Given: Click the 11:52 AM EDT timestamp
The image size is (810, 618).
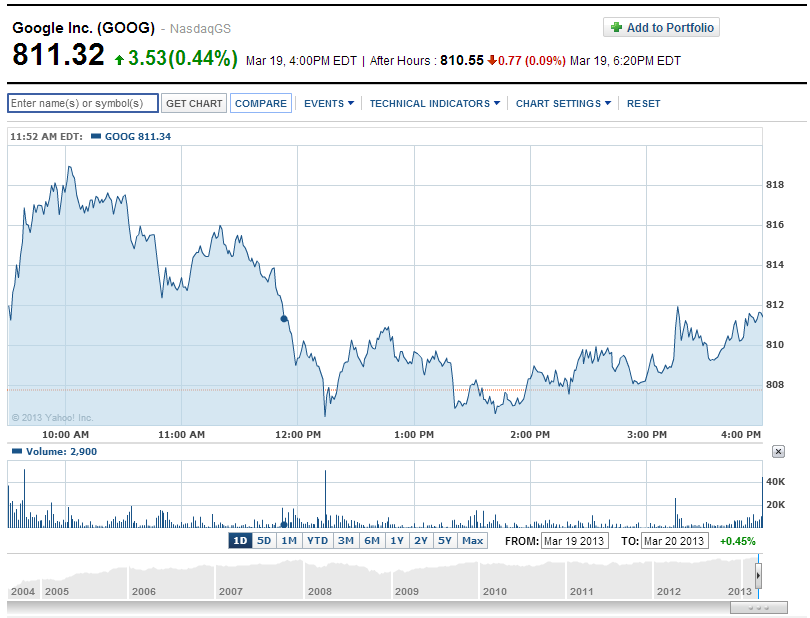Looking at the screenshot, I should [46, 136].
